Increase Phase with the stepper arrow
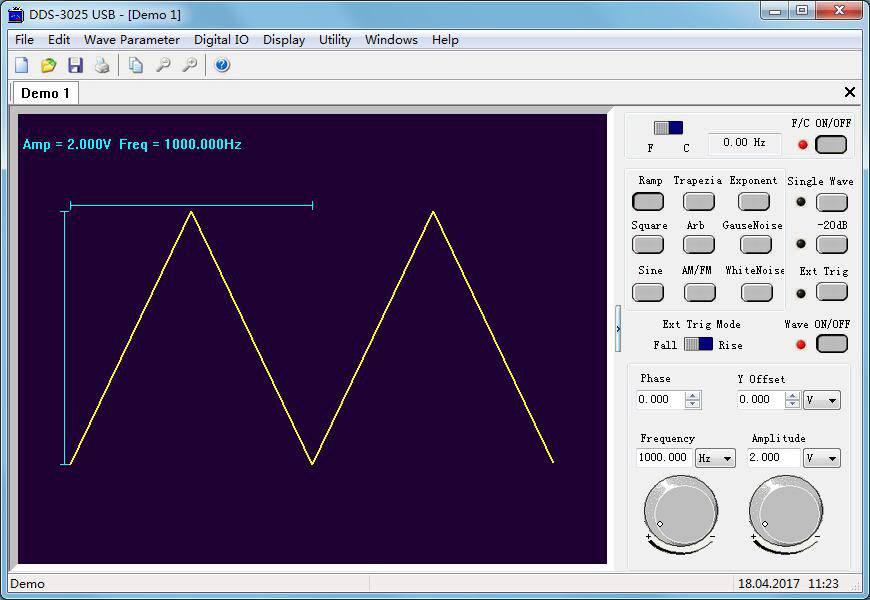 point(692,395)
